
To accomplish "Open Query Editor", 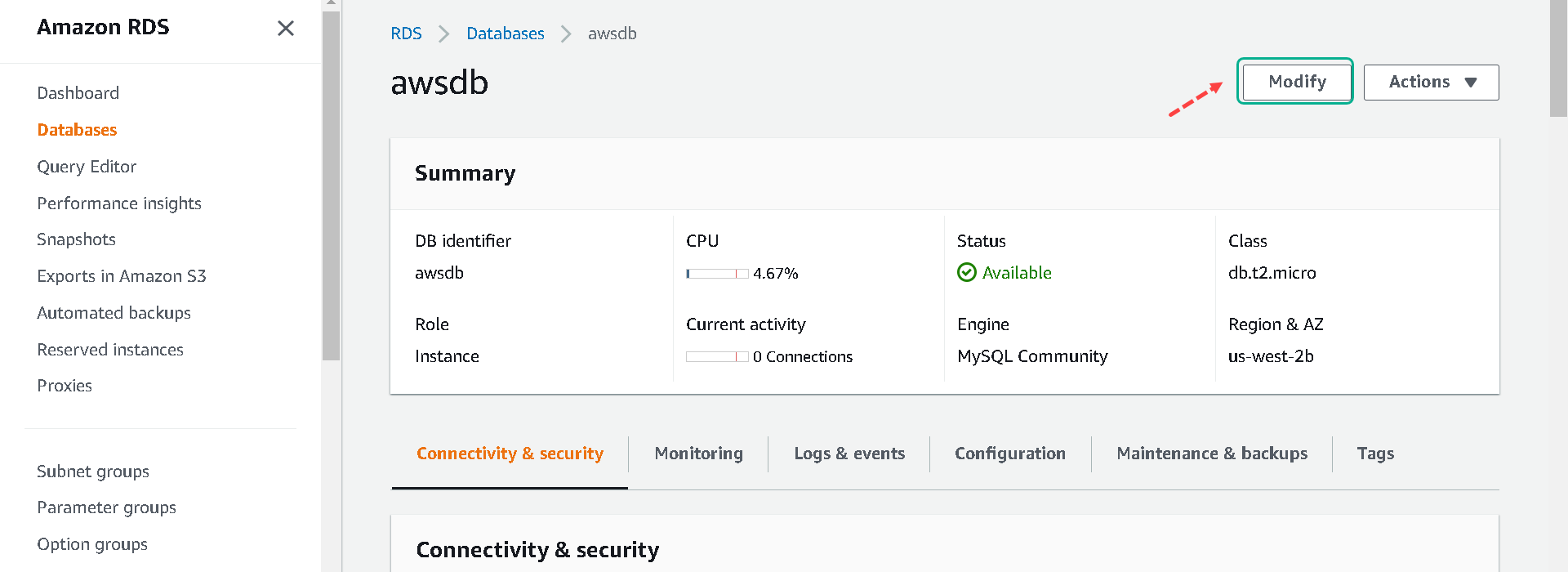I will tap(87, 167).
